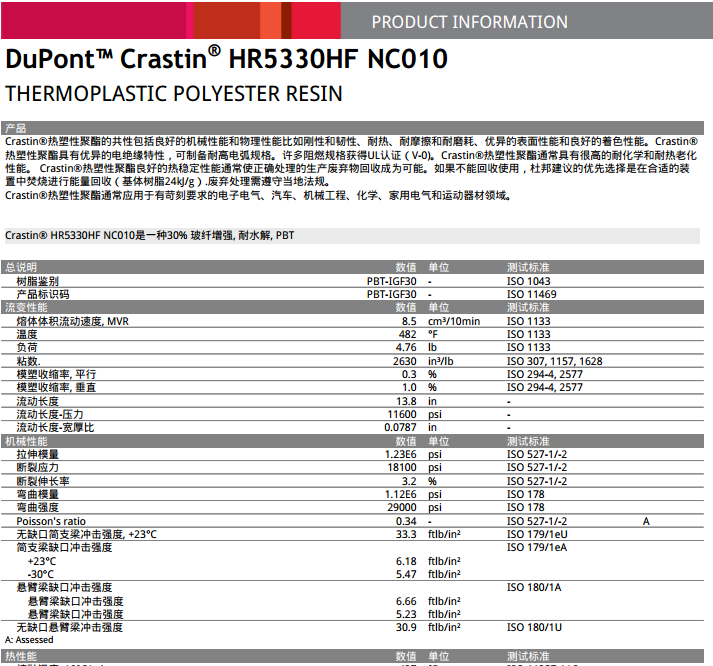Click the A: Assessed footnote
The image size is (713, 666).
tap(29, 640)
